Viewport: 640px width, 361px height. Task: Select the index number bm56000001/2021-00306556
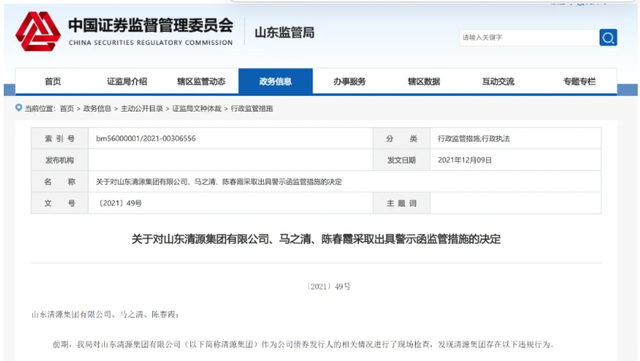[146, 138]
